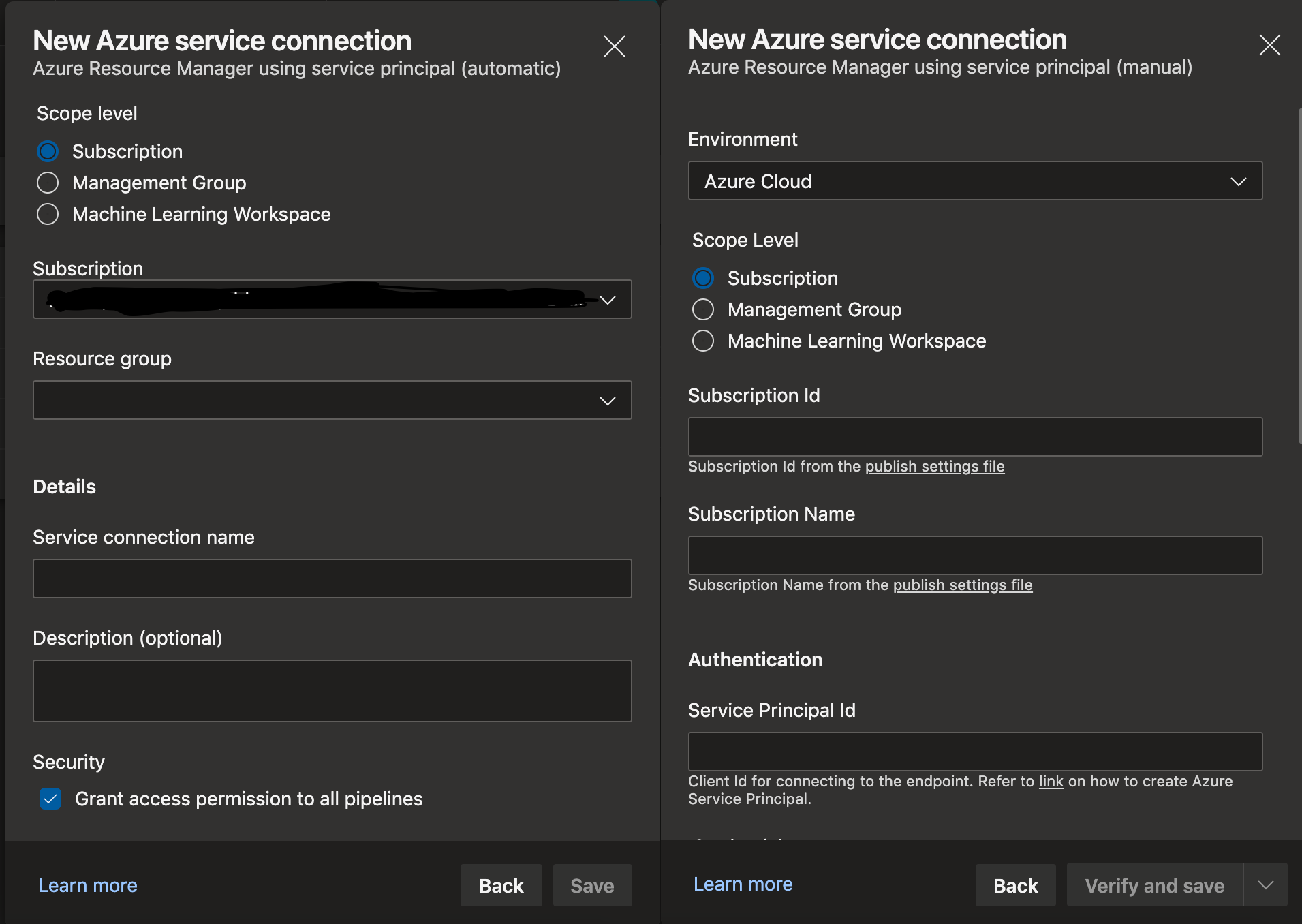Click Back button in manual panel
Viewport: 1302px width, 924px height.
(x=1016, y=885)
